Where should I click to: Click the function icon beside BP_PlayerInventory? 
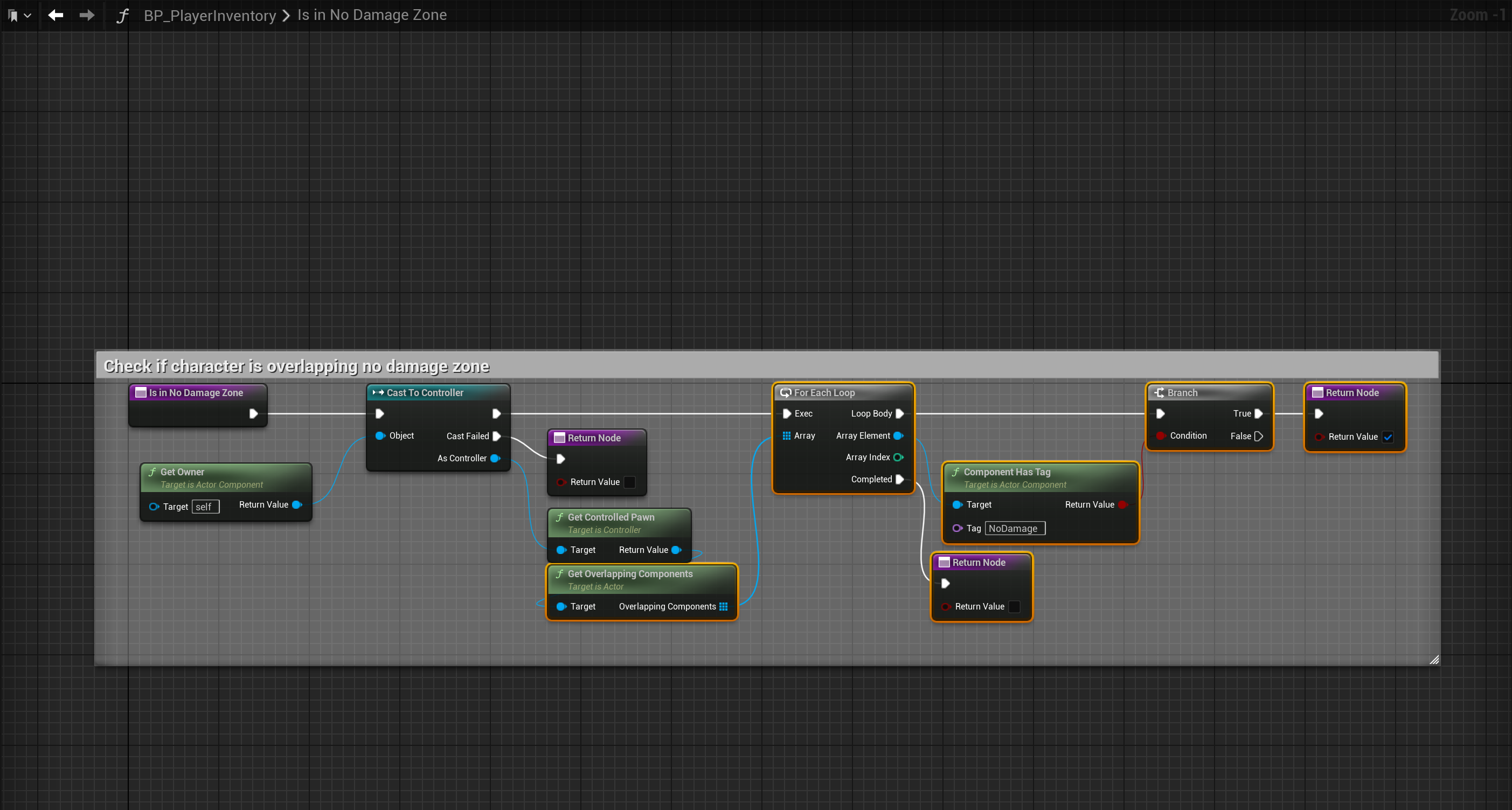122,15
